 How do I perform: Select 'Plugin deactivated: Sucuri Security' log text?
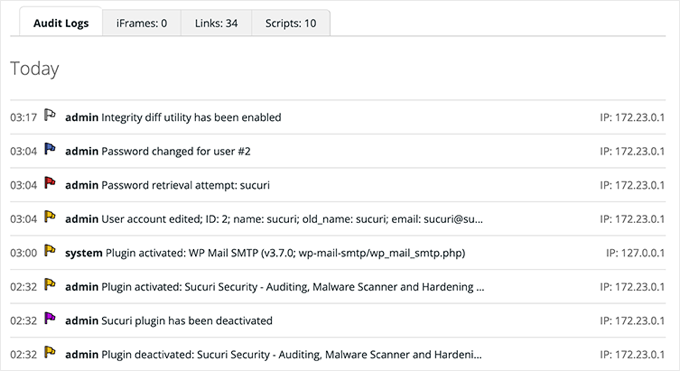pos(291,355)
